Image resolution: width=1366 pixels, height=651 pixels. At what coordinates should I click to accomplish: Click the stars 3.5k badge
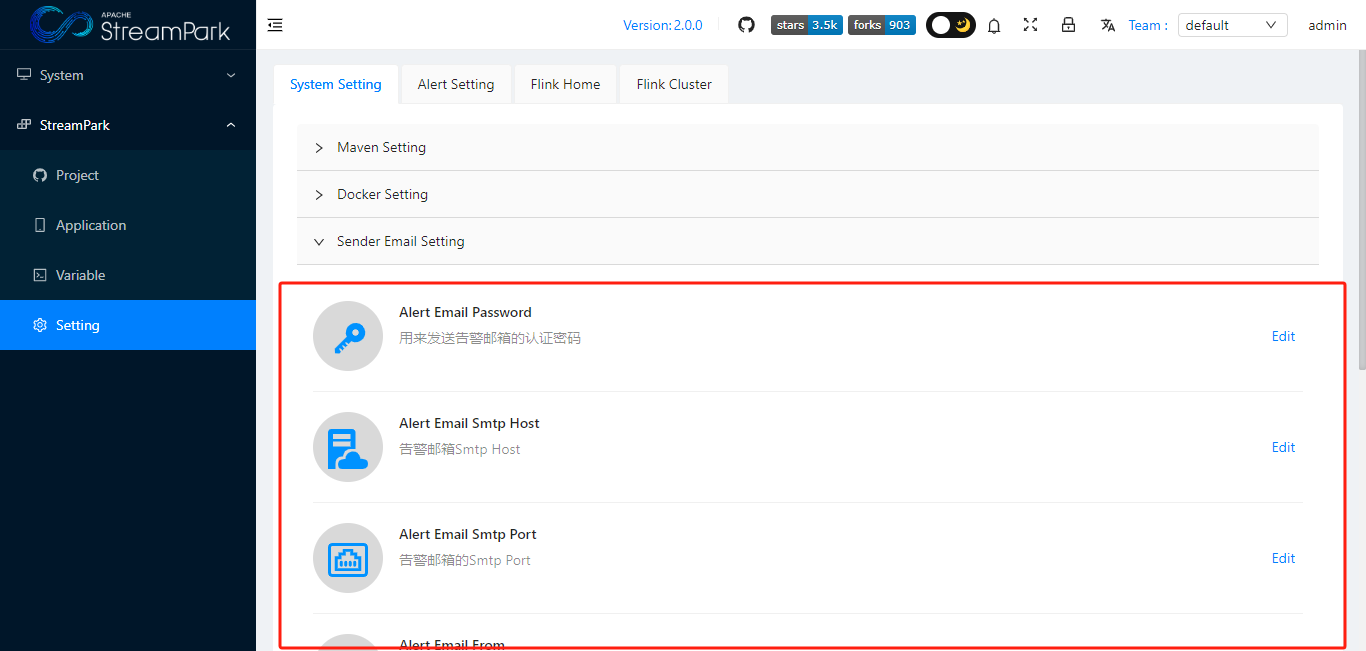coord(806,25)
